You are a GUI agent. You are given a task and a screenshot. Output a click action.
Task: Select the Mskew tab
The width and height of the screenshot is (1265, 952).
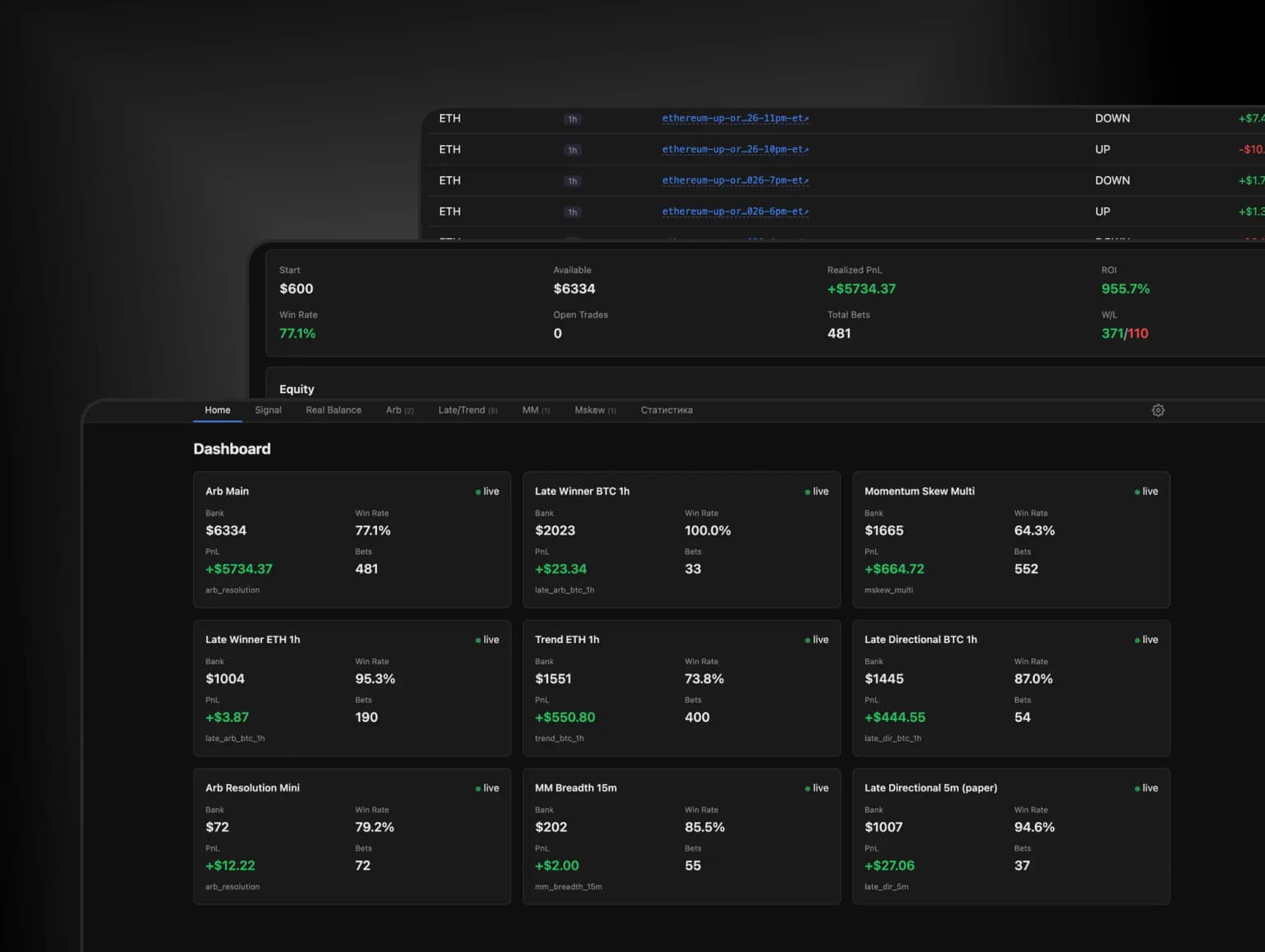pyautogui.click(x=595, y=410)
